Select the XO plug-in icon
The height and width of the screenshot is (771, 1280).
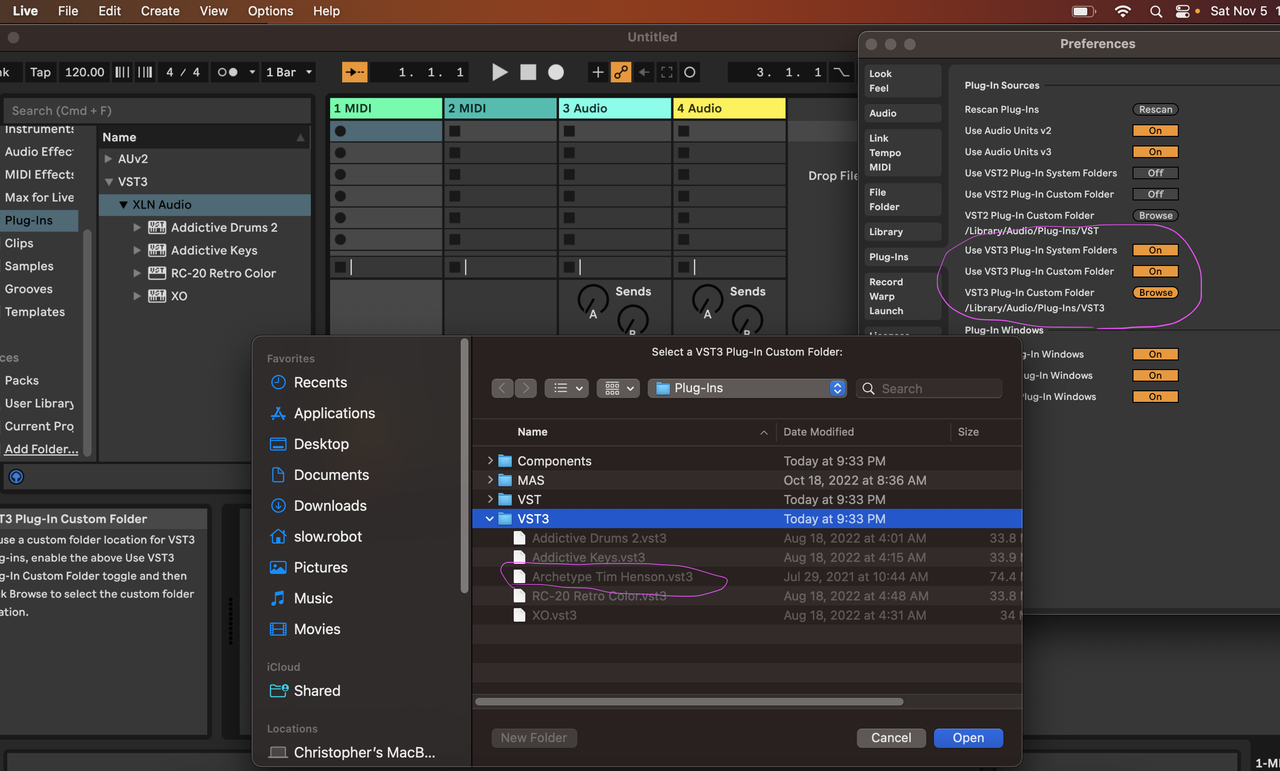click(157, 296)
